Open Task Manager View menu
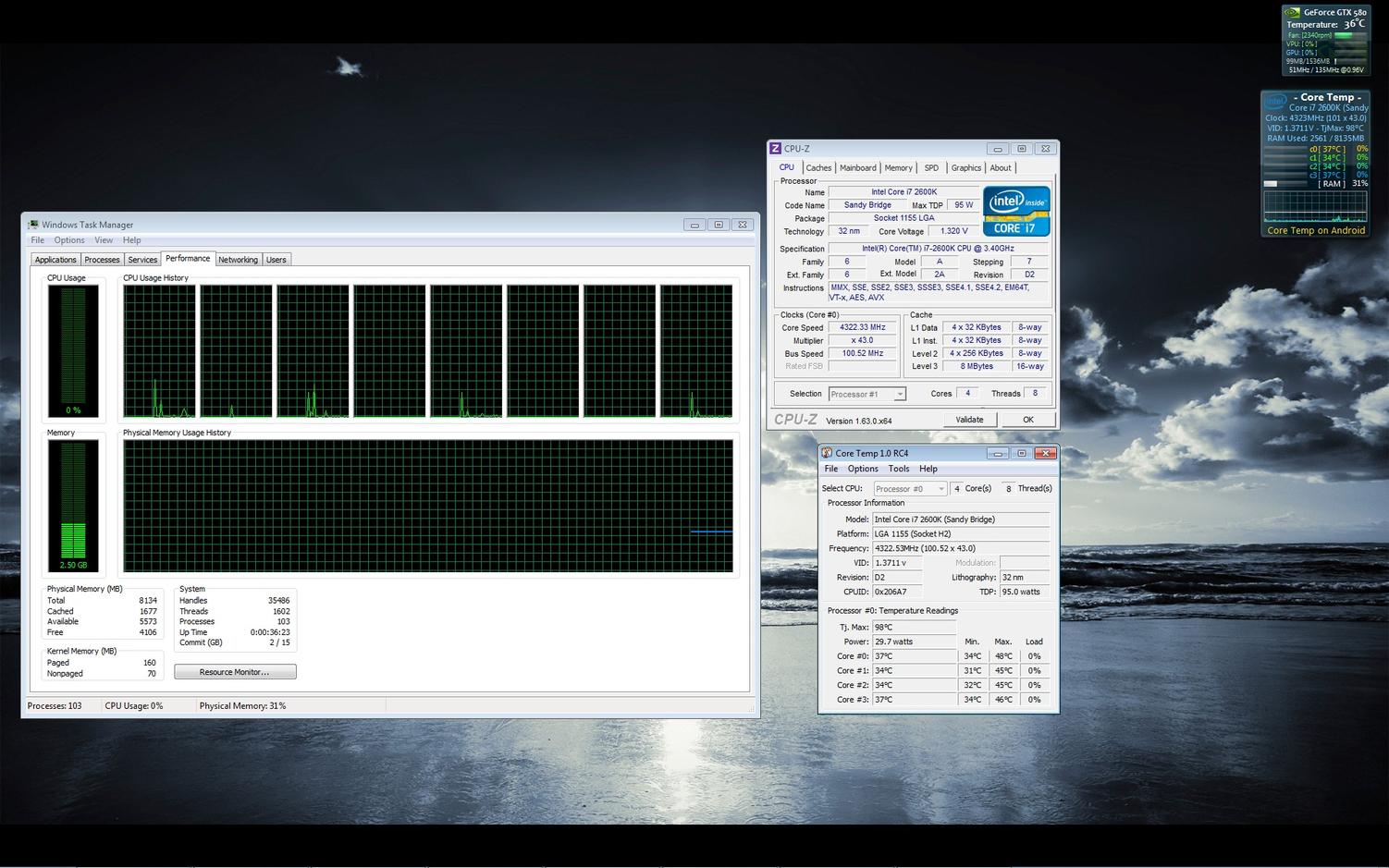1389x868 pixels. (x=104, y=240)
